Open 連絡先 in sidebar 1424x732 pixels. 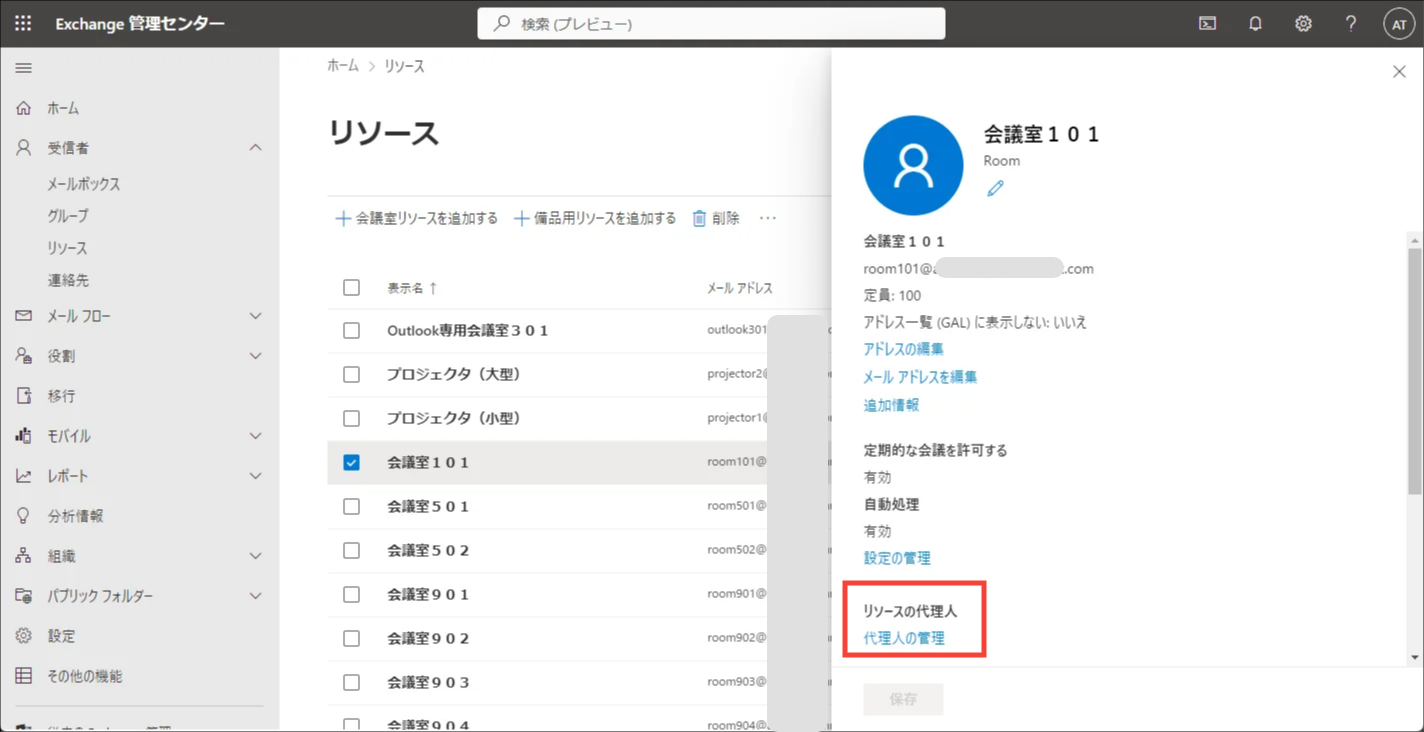point(68,280)
